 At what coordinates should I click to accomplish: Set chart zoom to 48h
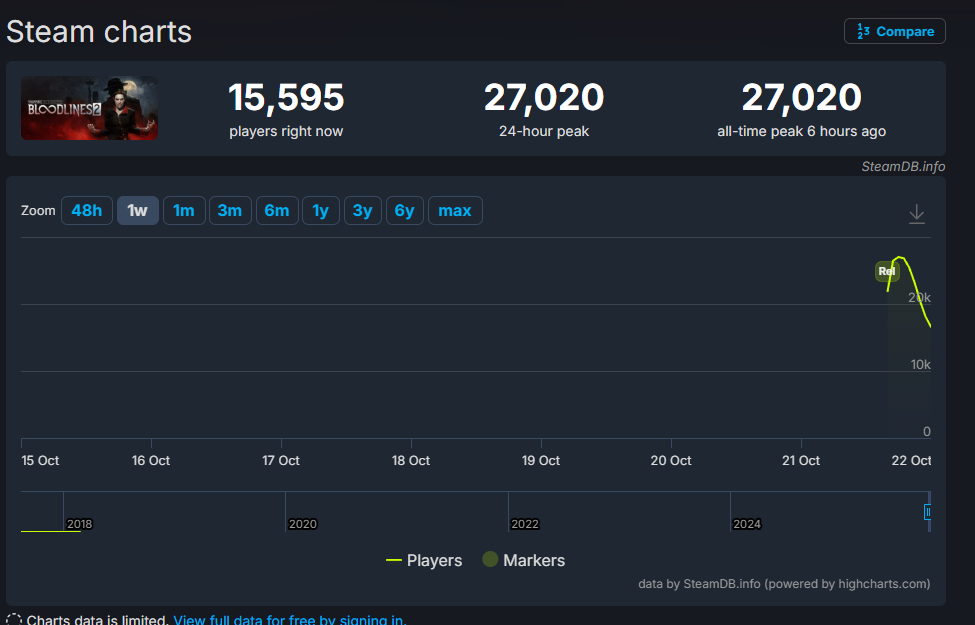[86, 210]
